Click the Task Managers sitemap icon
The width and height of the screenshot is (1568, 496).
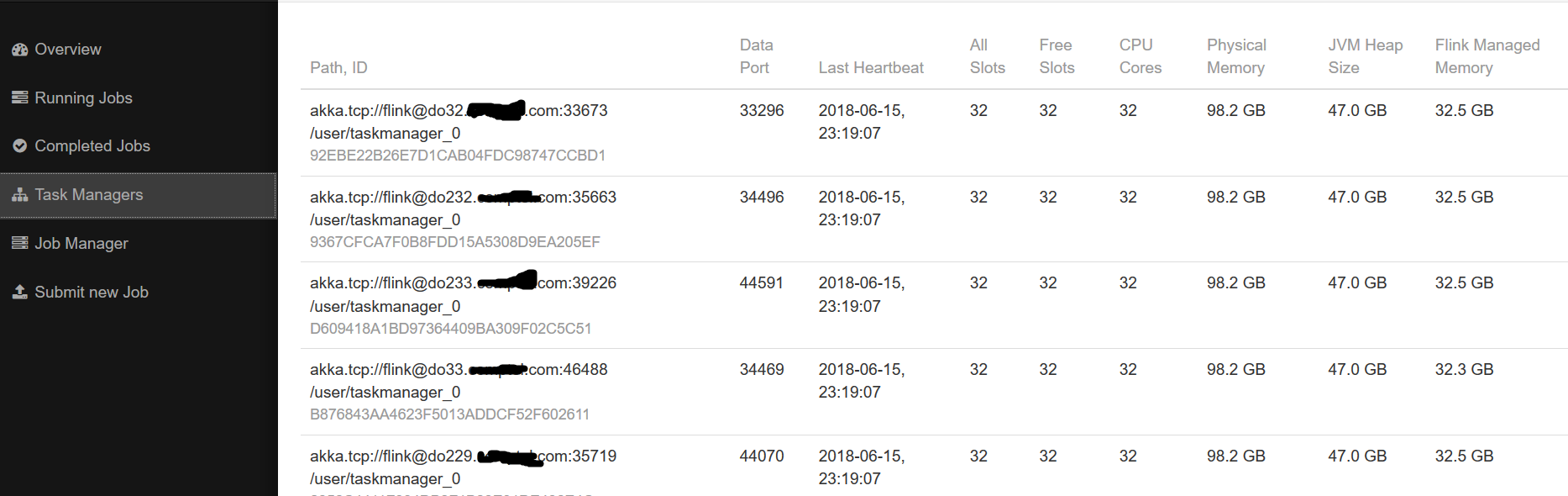coord(19,195)
